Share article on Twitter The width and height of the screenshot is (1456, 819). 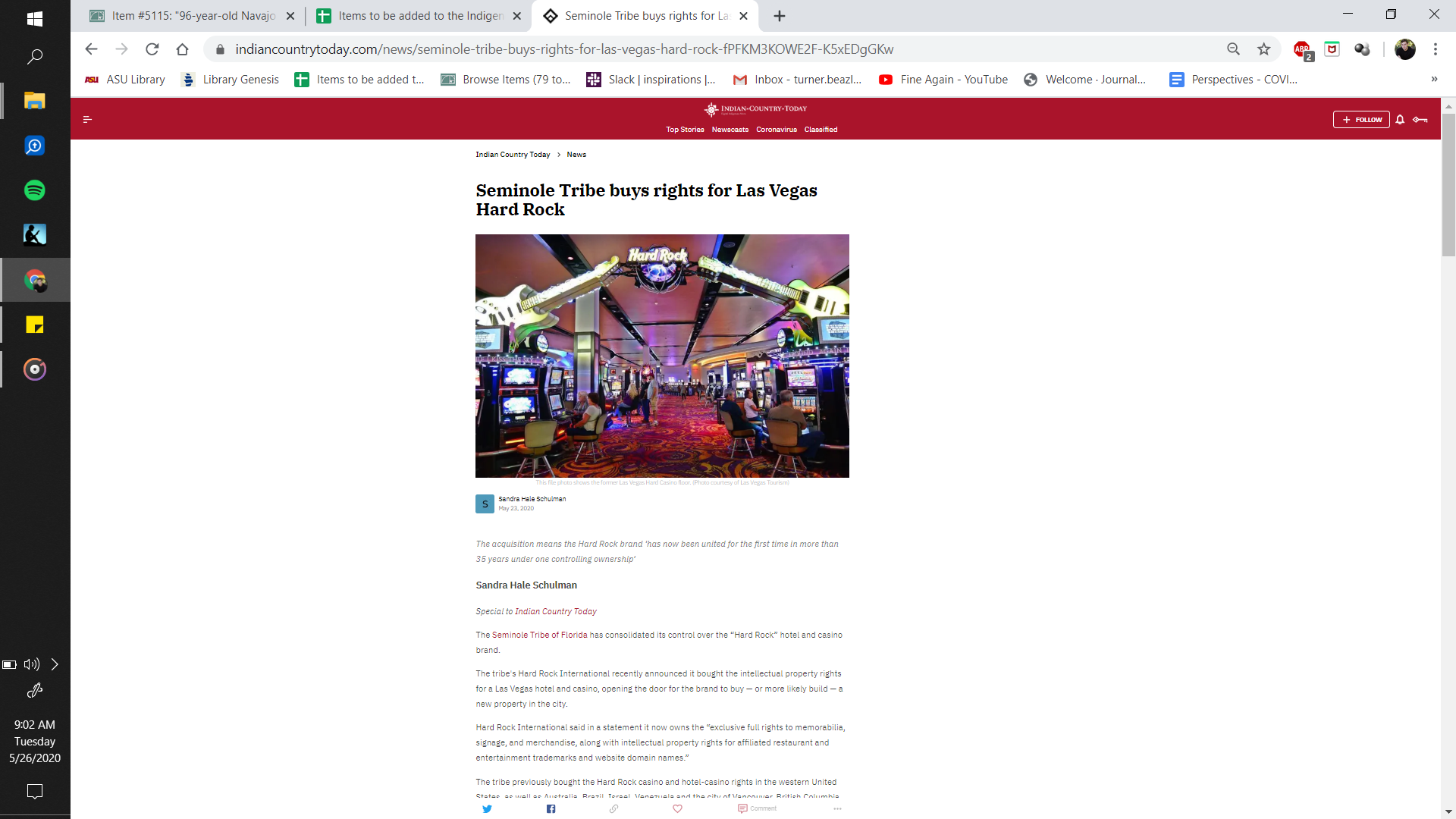487,808
